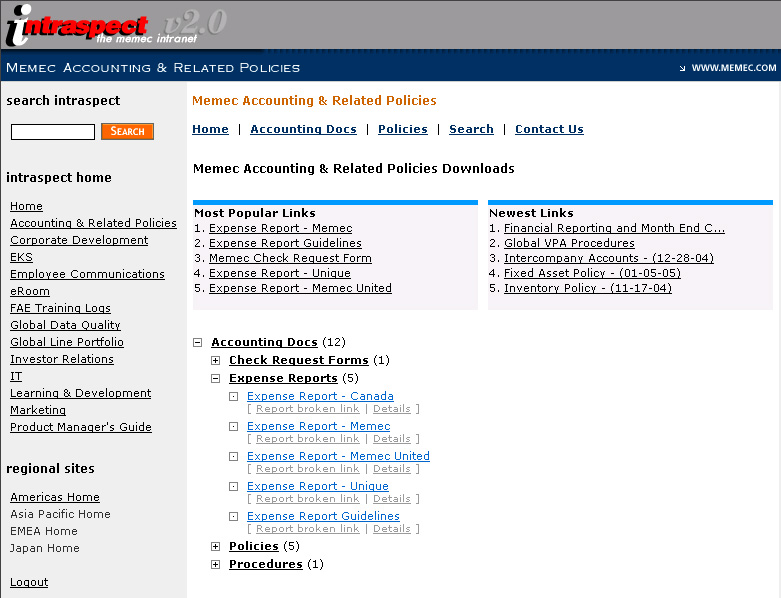Open the Accounting Docs tree heading link
Viewport: 781px width, 598px height.
[264, 343]
